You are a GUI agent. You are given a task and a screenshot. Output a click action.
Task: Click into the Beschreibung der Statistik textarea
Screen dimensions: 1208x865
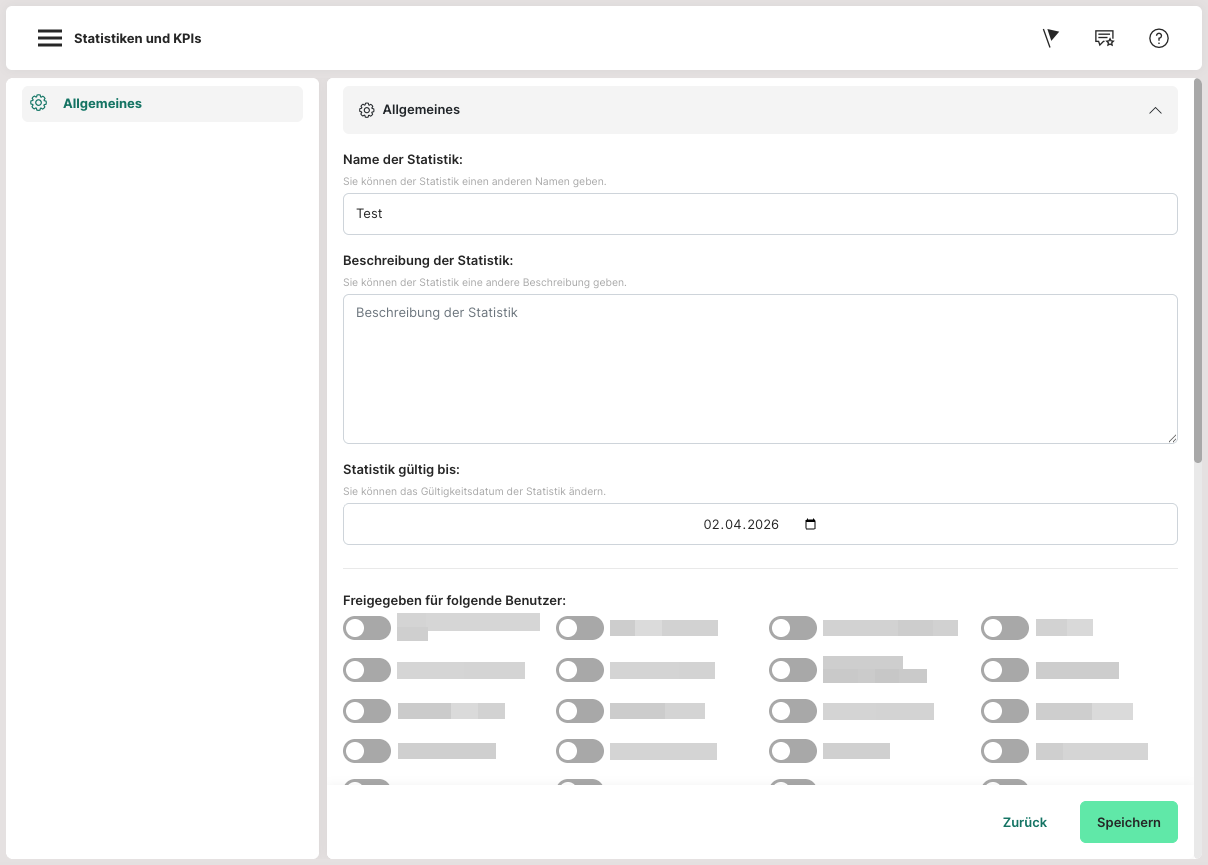760,368
